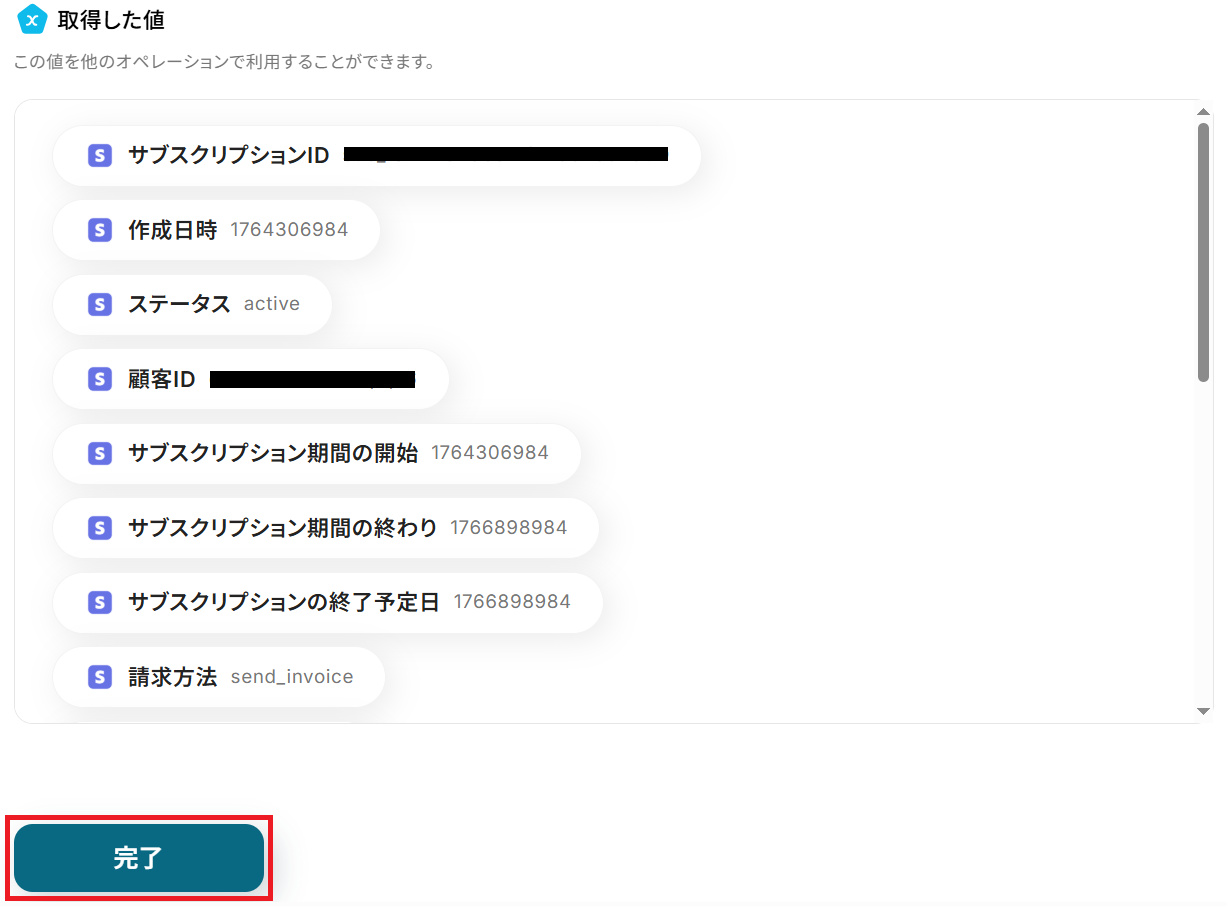
Task: Click the scrollbar down arrow
Action: tap(1204, 711)
